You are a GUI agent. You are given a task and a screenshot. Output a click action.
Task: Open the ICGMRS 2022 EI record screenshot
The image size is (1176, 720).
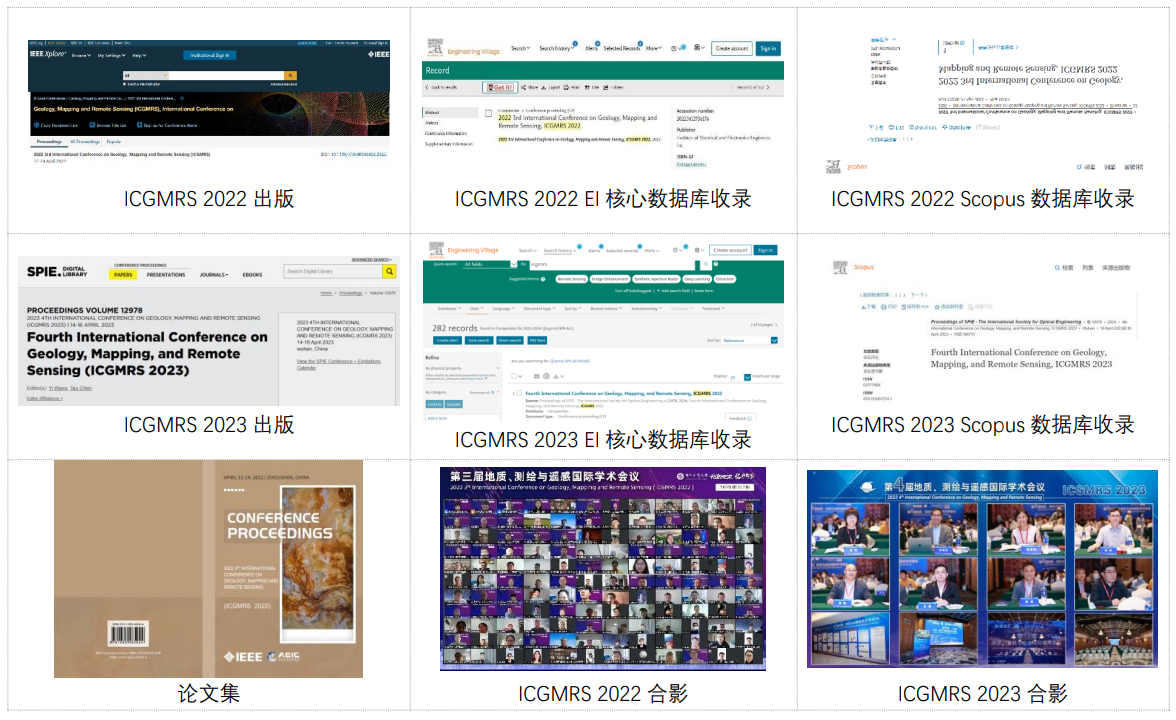(603, 104)
